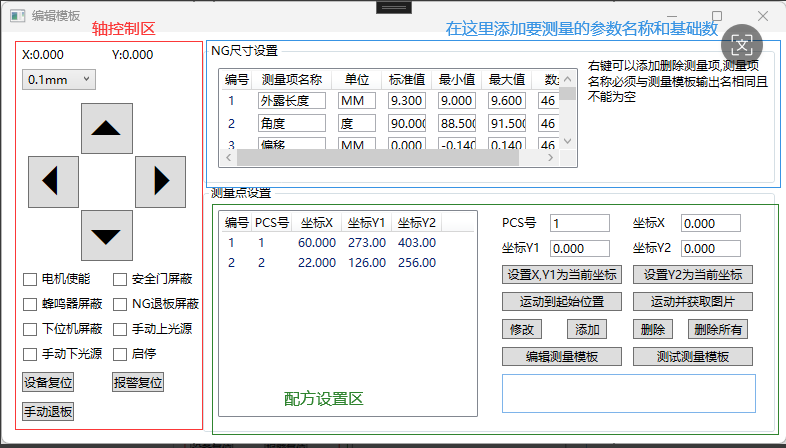Click the screenshot capture overlay icon
786x448 pixels.
pyautogui.click(x=741, y=44)
